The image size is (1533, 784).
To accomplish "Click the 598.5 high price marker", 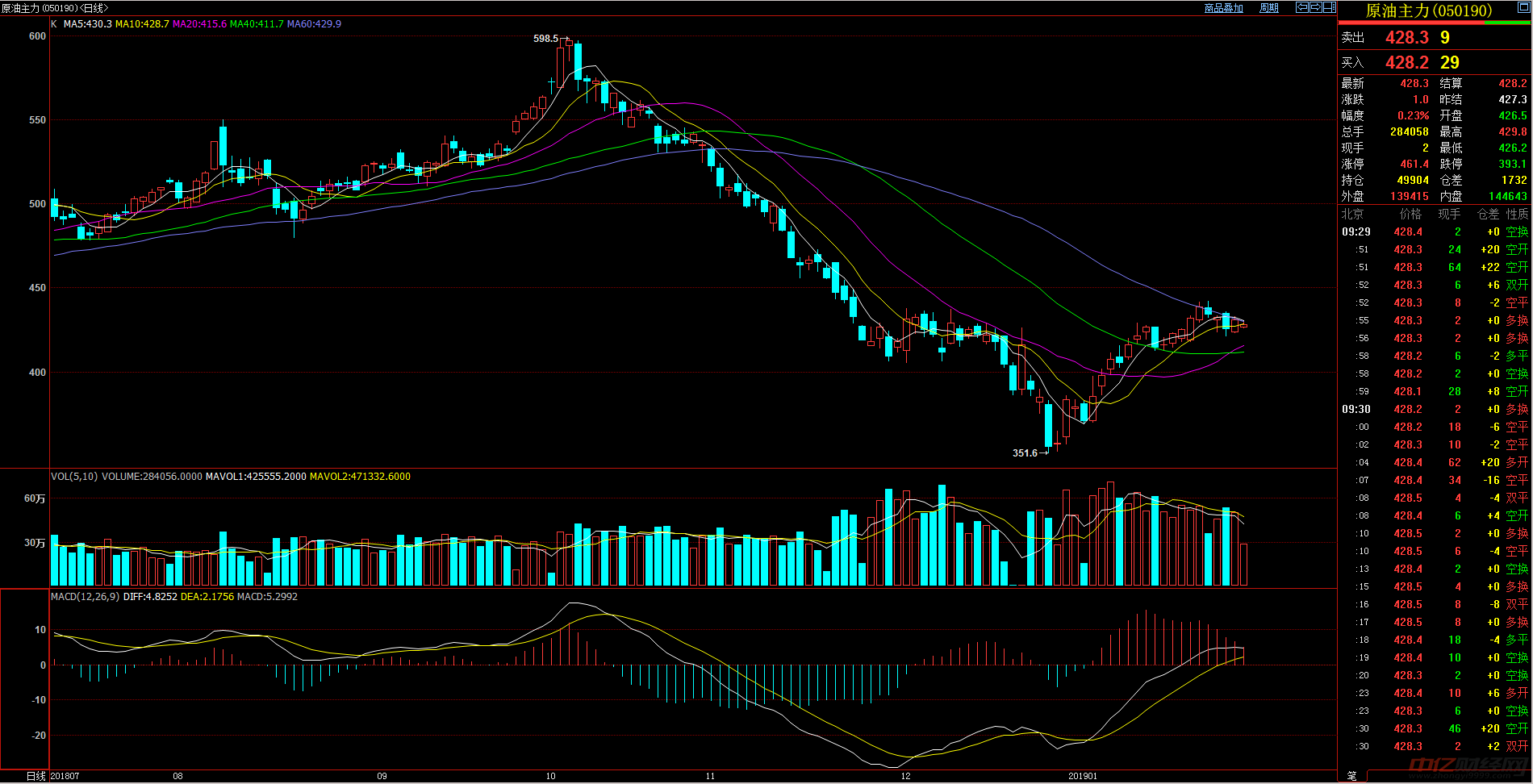I will pyautogui.click(x=545, y=38).
